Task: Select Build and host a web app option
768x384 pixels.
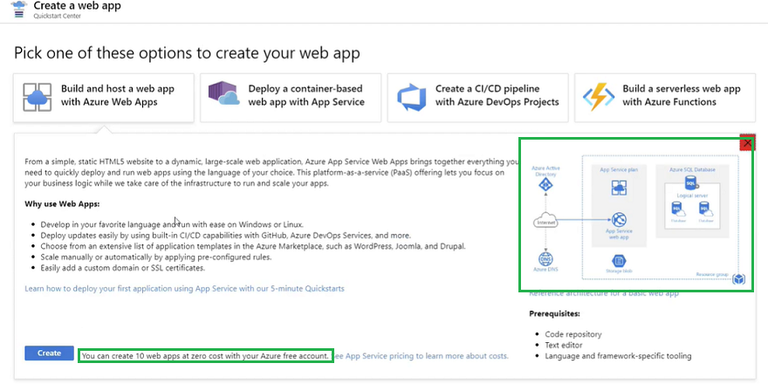Action: point(104,98)
